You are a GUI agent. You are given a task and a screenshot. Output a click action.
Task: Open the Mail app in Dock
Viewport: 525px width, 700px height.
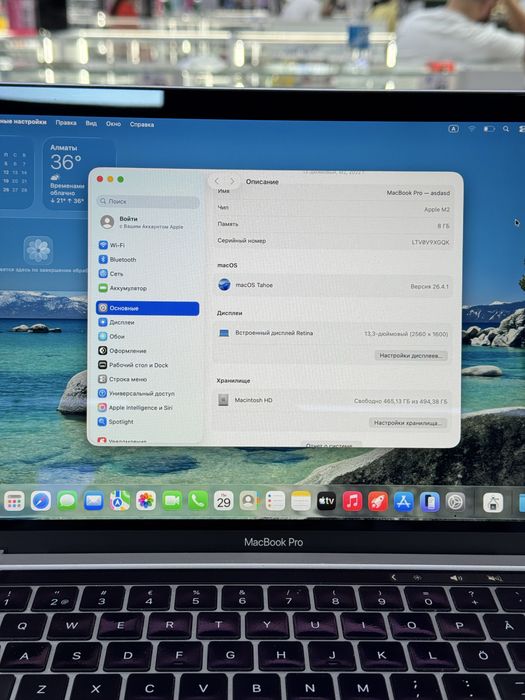pos(93,501)
